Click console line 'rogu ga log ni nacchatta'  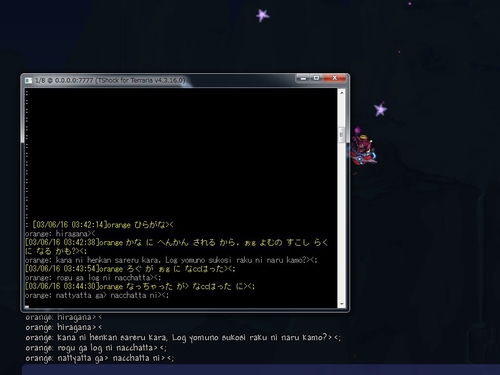point(93,278)
